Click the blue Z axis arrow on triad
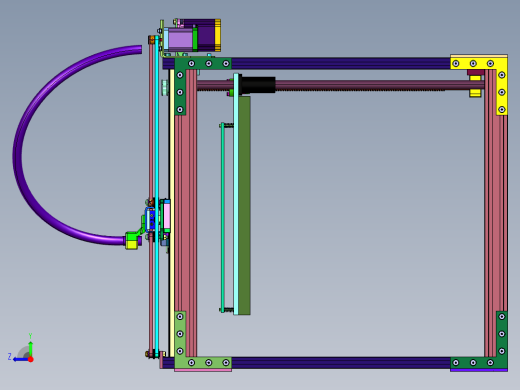The height and width of the screenshot is (390, 520). pyautogui.click(x=20, y=359)
